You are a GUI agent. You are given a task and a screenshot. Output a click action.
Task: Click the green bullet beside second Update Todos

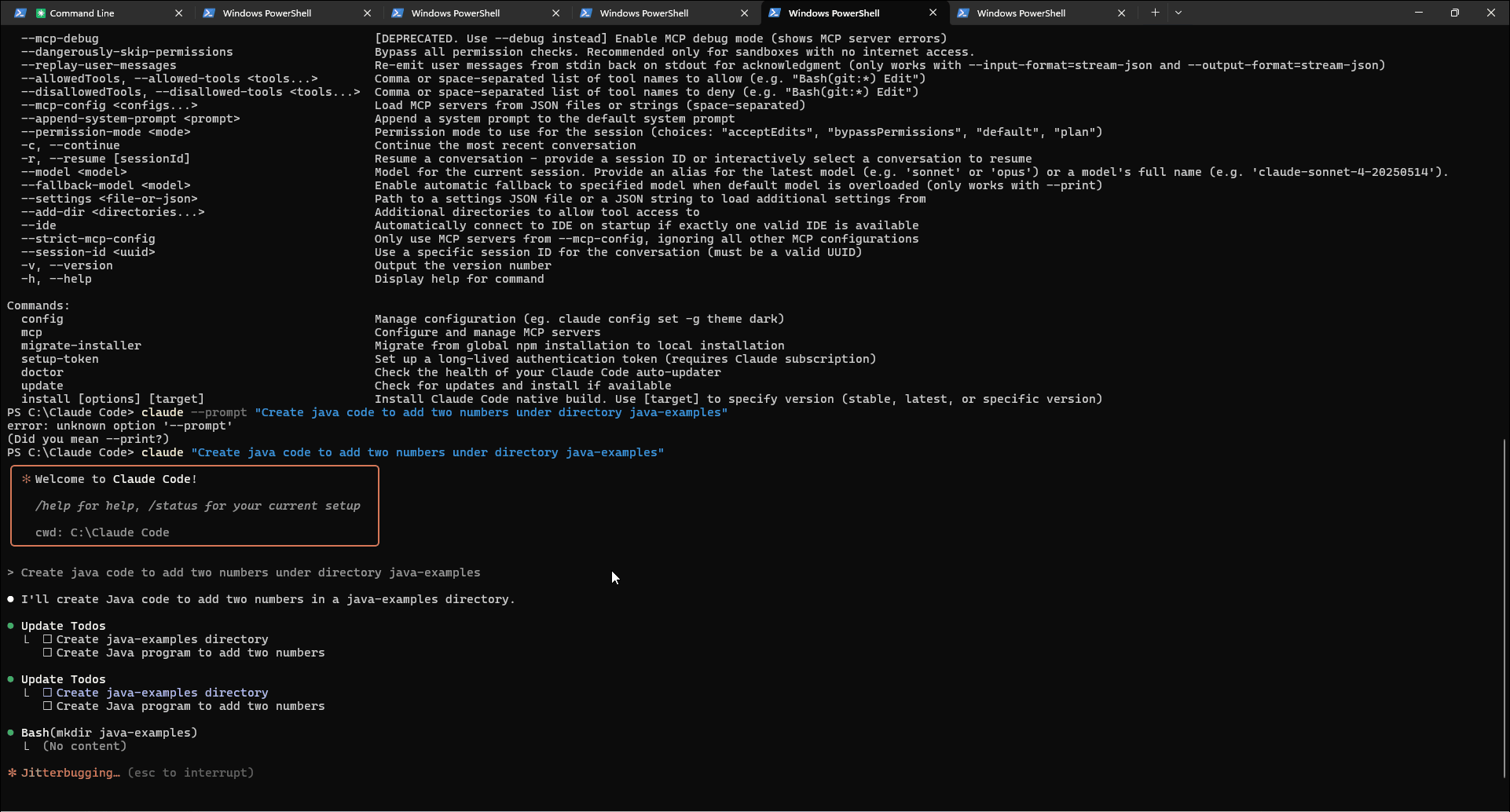coord(11,679)
